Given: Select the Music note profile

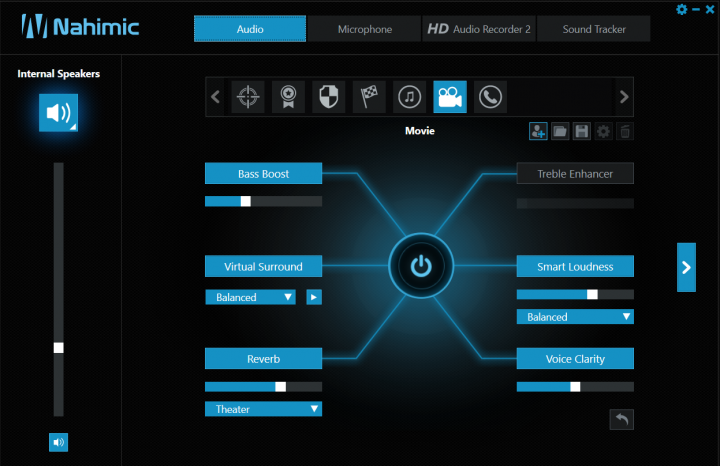Looking at the screenshot, I should pos(410,97).
